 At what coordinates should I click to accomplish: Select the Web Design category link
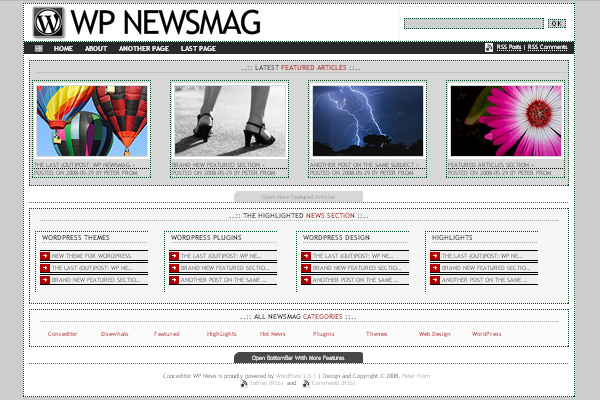[434, 333]
